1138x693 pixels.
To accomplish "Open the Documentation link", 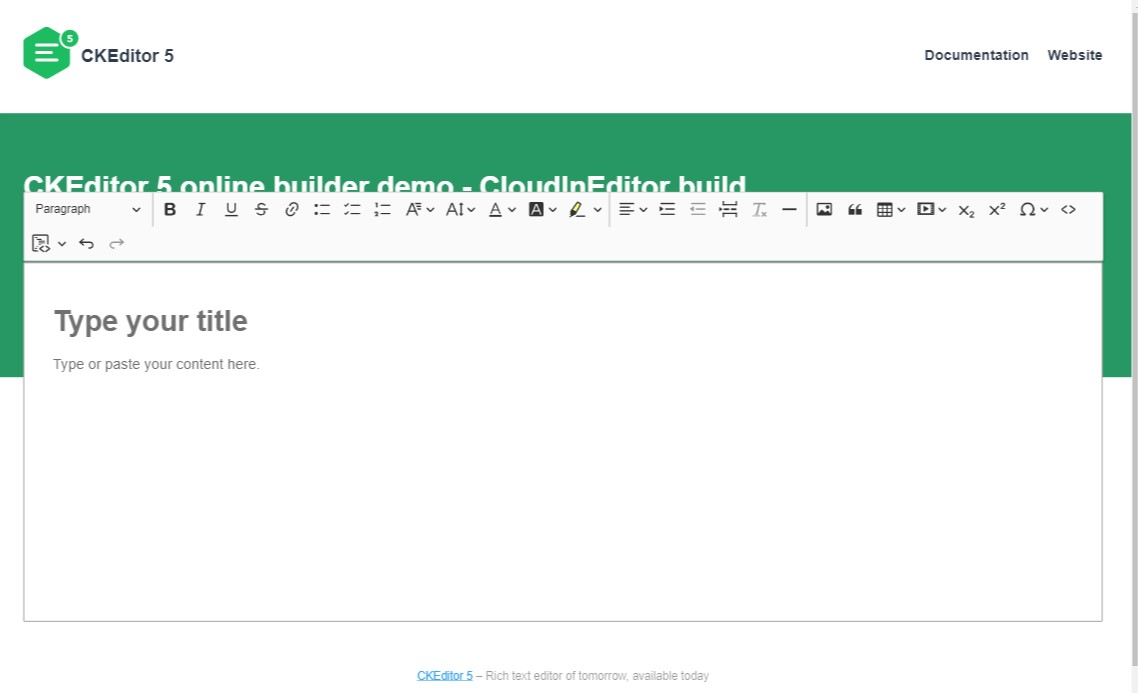I will coord(976,55).
